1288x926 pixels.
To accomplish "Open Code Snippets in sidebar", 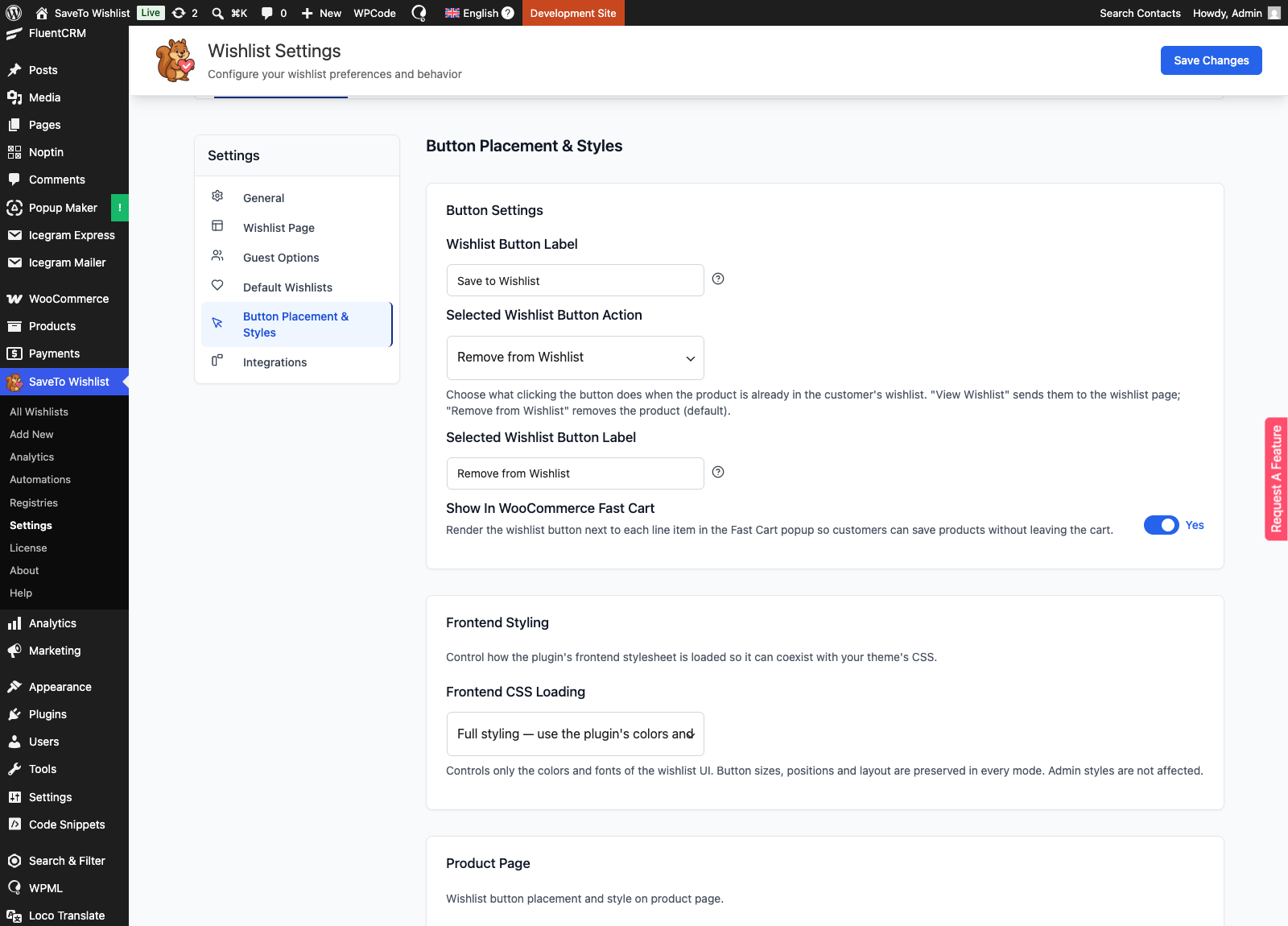I will tap(64, 825).
